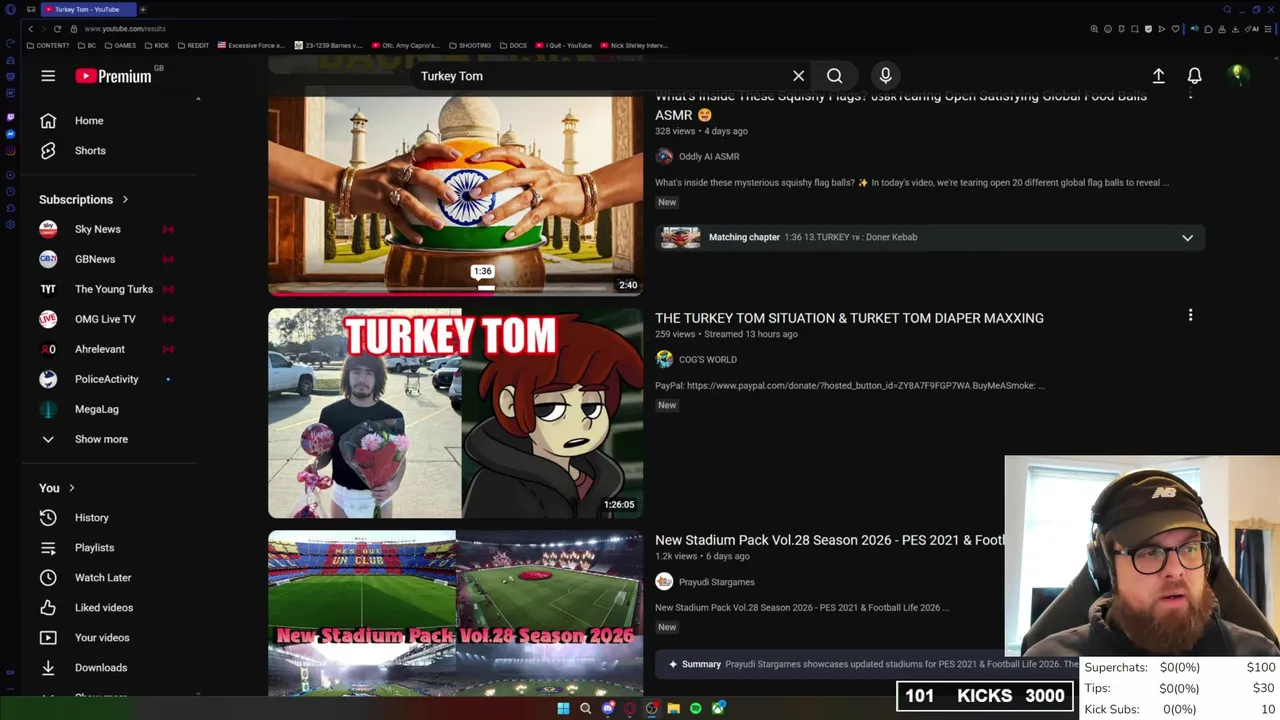
Task: Open the REDDIT bookmarks folder
Action: (x=193, y=45)
